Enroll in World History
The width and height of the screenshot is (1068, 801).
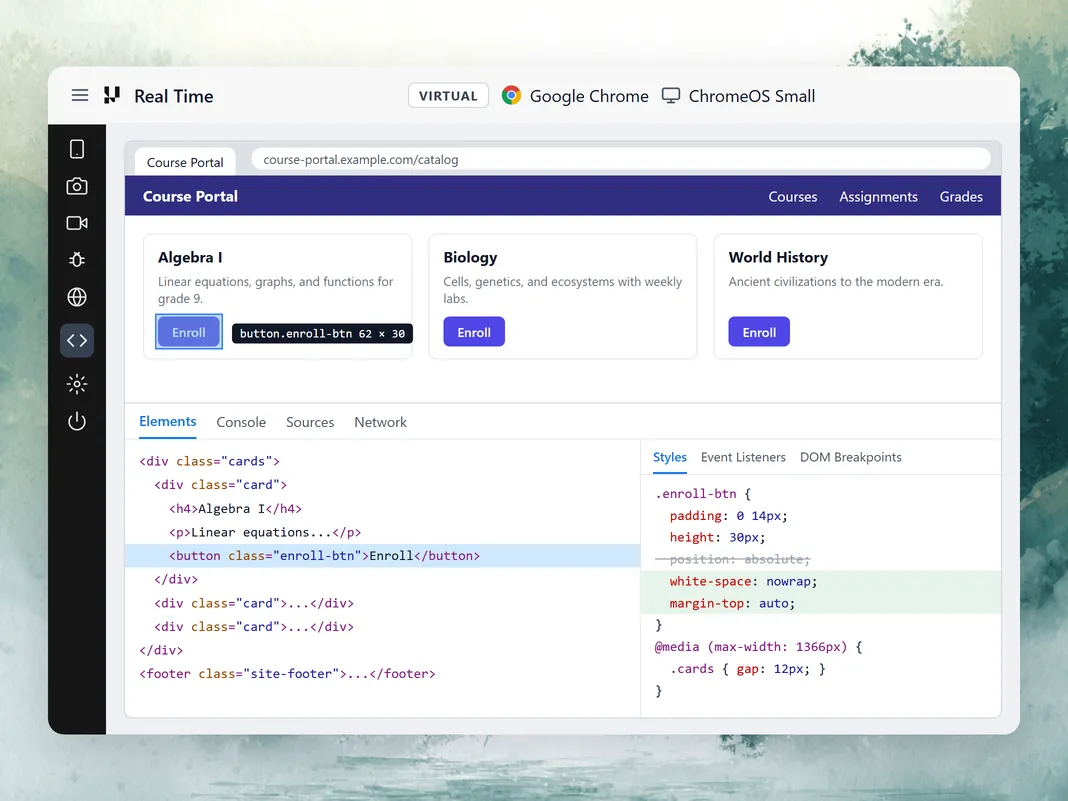click(759, 332)
